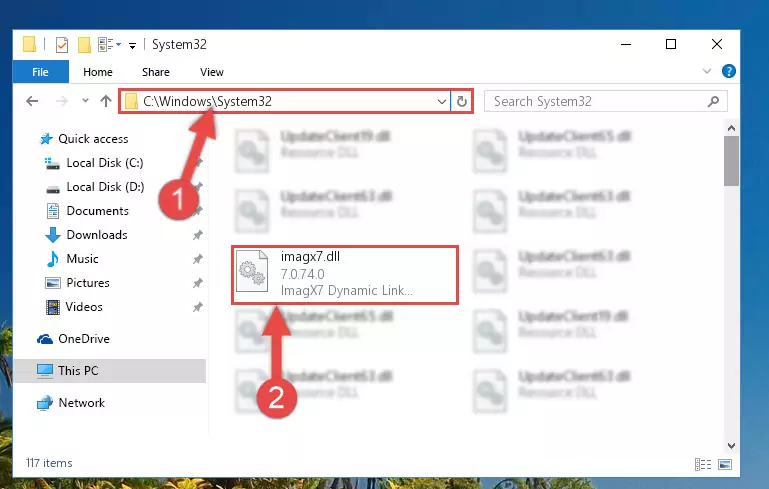Click the imagx7.dll gear file icon
Screen dimensions: 769x489
pos(252,271)
